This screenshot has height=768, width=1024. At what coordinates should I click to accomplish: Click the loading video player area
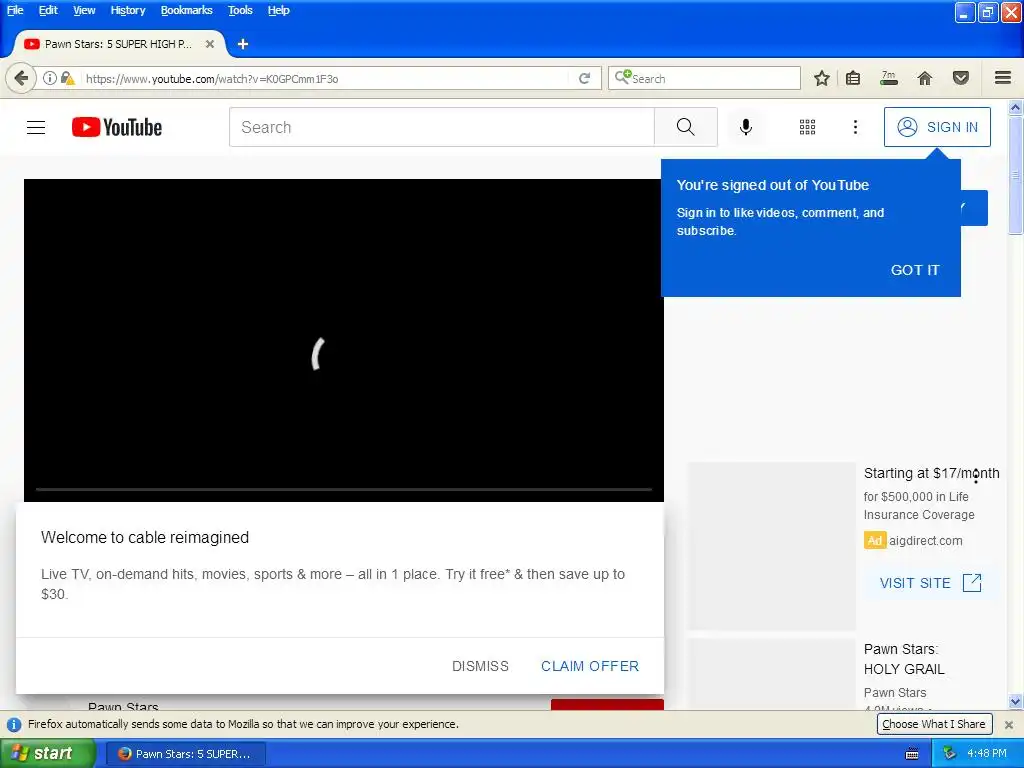point(344,340)
